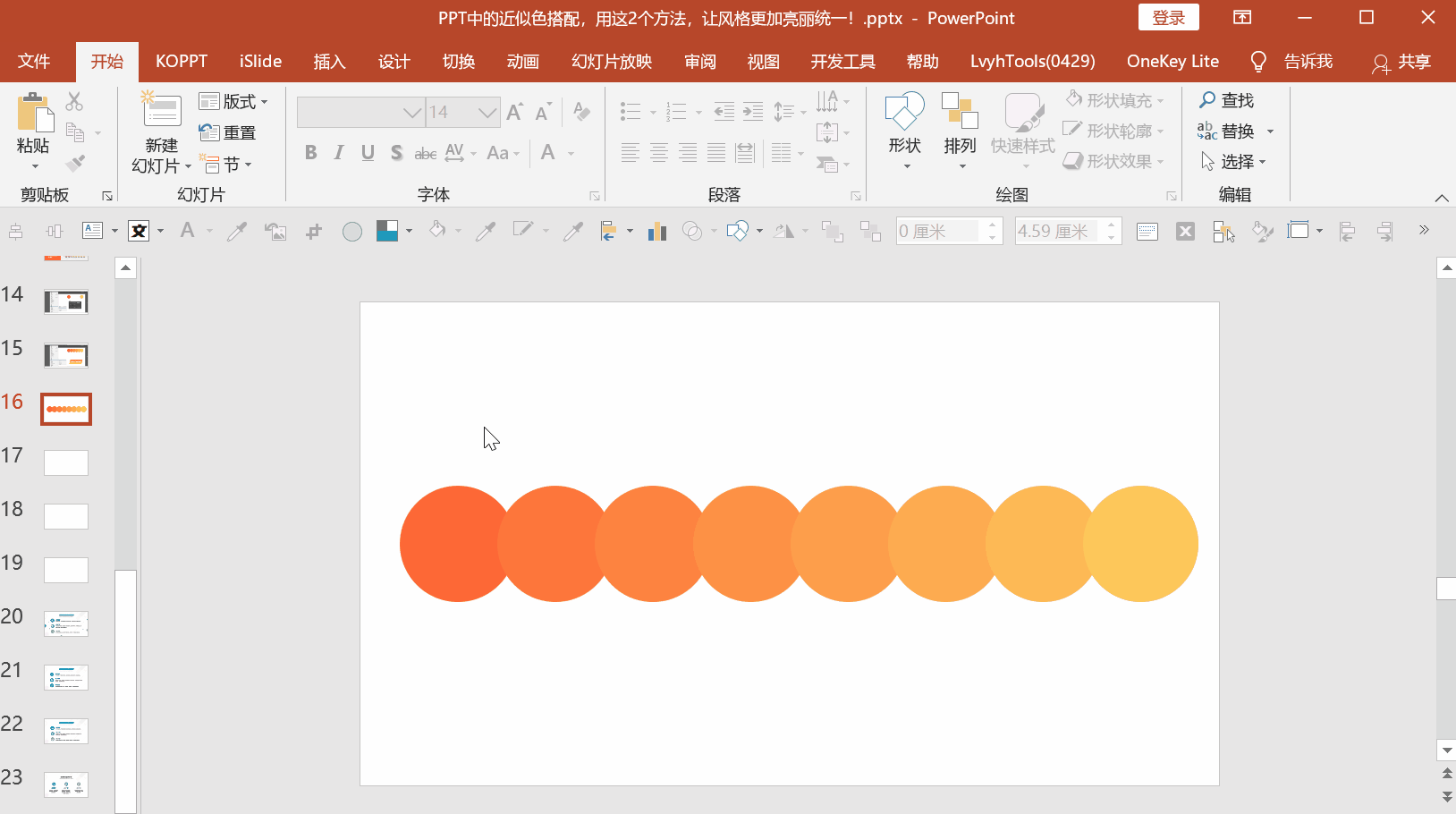Open the font size dropdown showing 14
The width and height of the screenshot is (1456, 814).
pyautogui.click(x=487, y=113)
